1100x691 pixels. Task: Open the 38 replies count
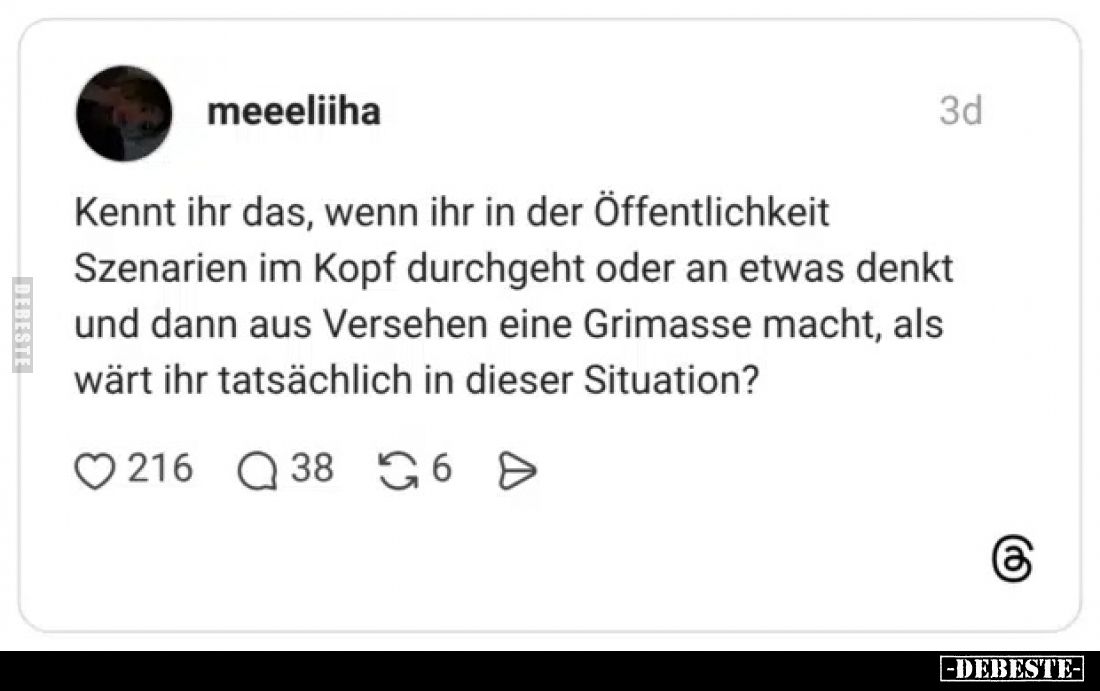point(313,466)
